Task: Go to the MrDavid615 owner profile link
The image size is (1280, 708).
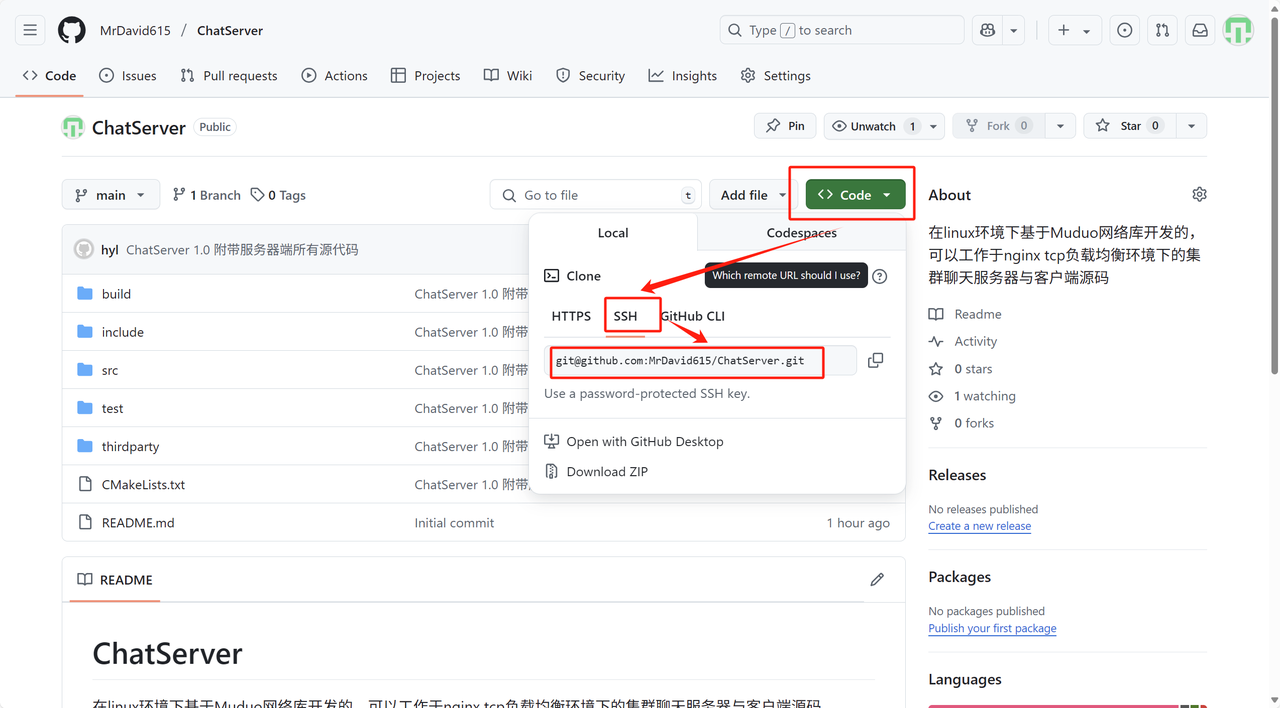Action: (x=135, y=30)
